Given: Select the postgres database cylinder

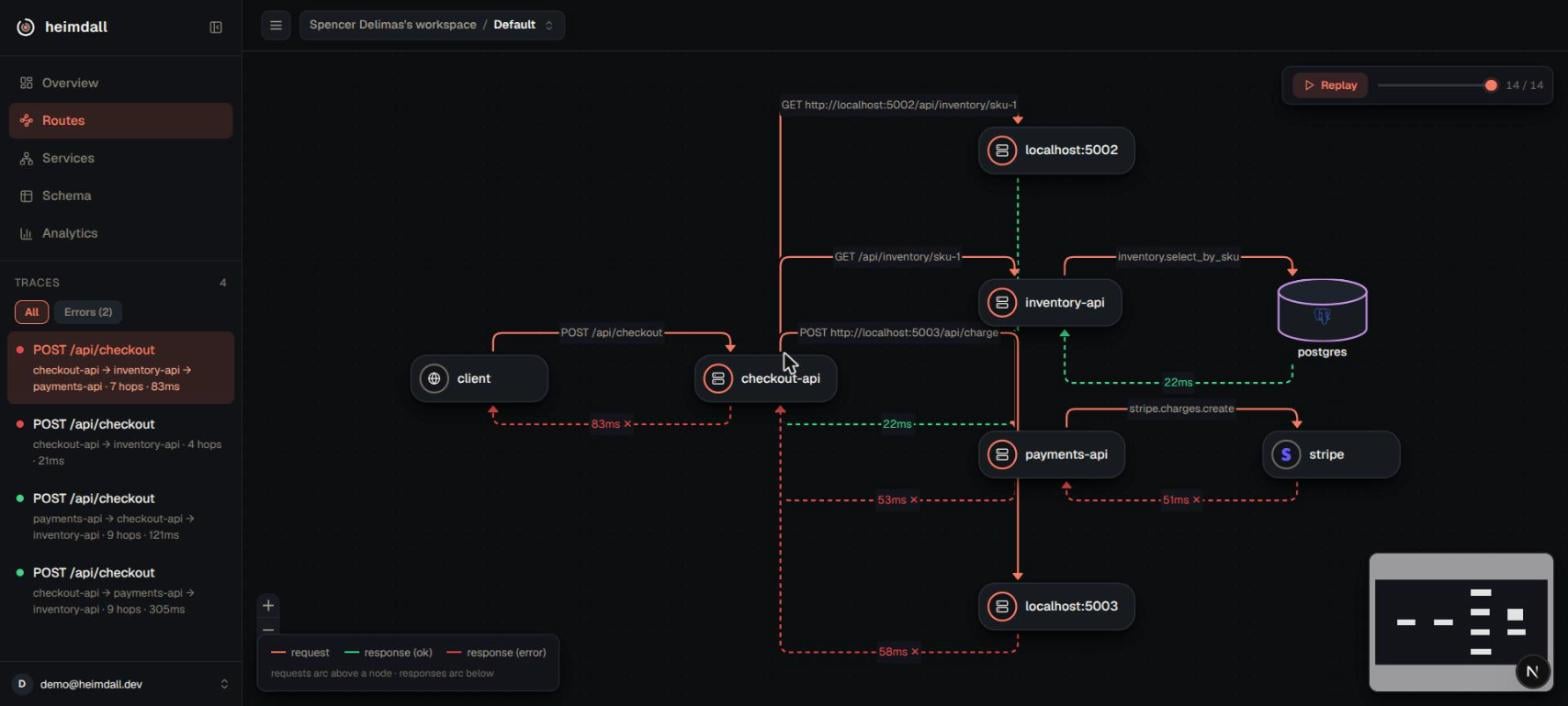Looking at the screenshot, I should point(1322,312).
